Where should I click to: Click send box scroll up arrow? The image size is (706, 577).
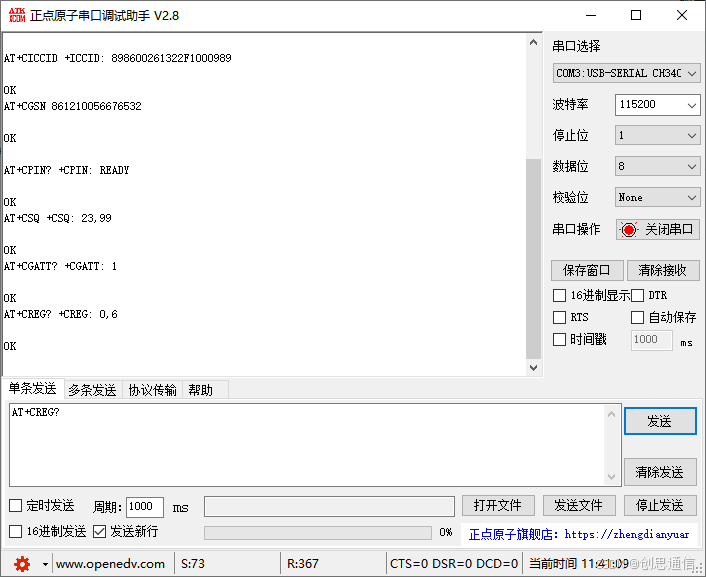point(611,414)
